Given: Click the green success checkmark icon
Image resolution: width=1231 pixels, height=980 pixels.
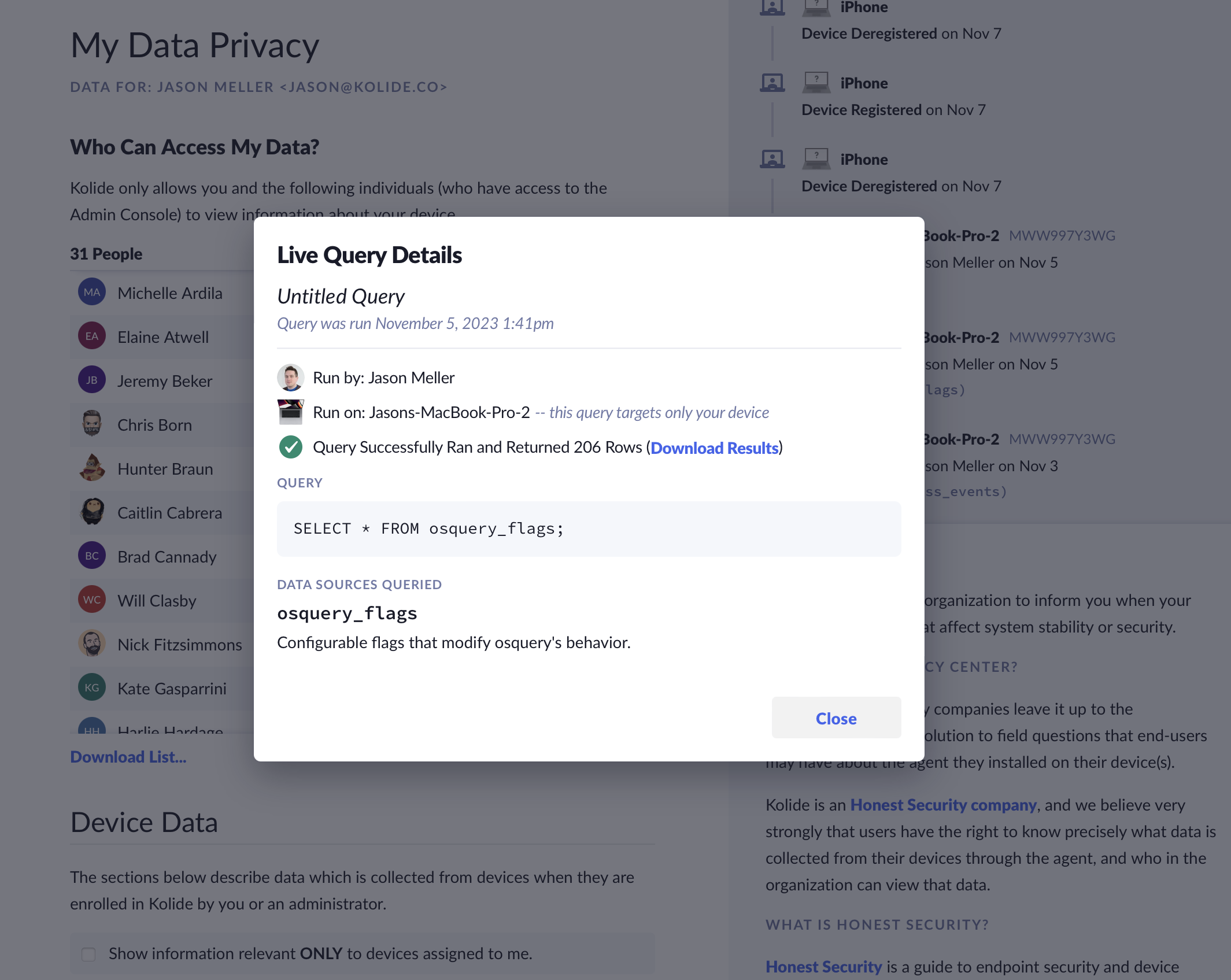Looking at the screenshot, I should coord(290,447).
